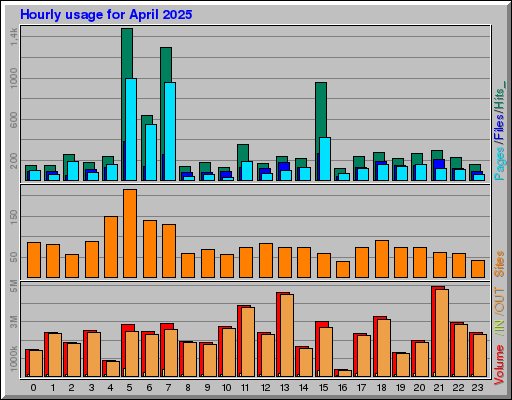The width and height of the screenshot is (512, 400).
Task: Click the '50' Sites axis label
Action: [x=14, y=257]
